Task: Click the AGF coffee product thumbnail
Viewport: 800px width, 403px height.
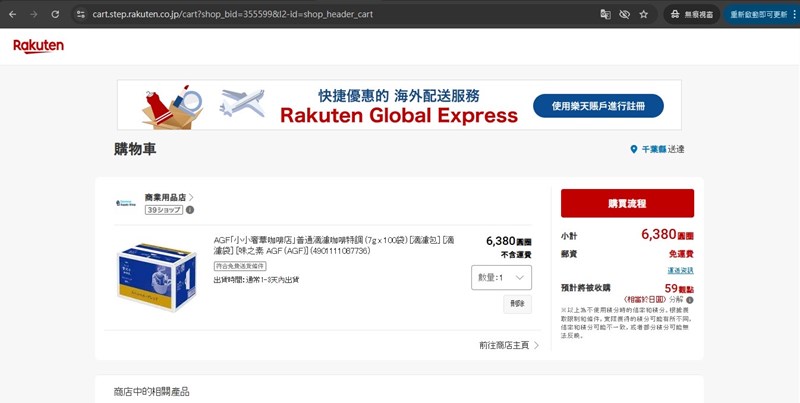Action: pos(156,278)
